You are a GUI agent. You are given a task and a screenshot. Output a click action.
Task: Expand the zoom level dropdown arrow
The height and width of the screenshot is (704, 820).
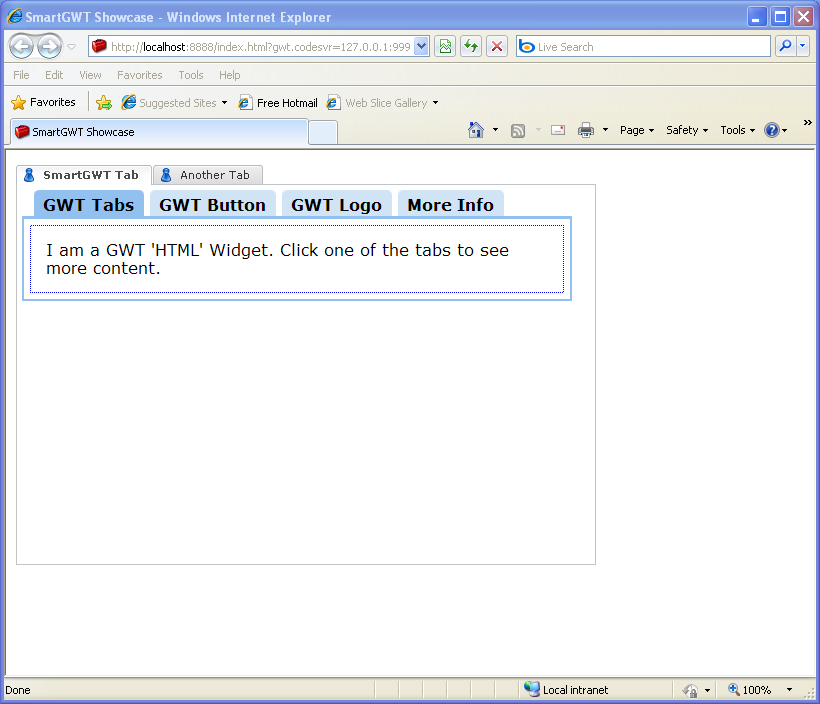pos(789,690)
